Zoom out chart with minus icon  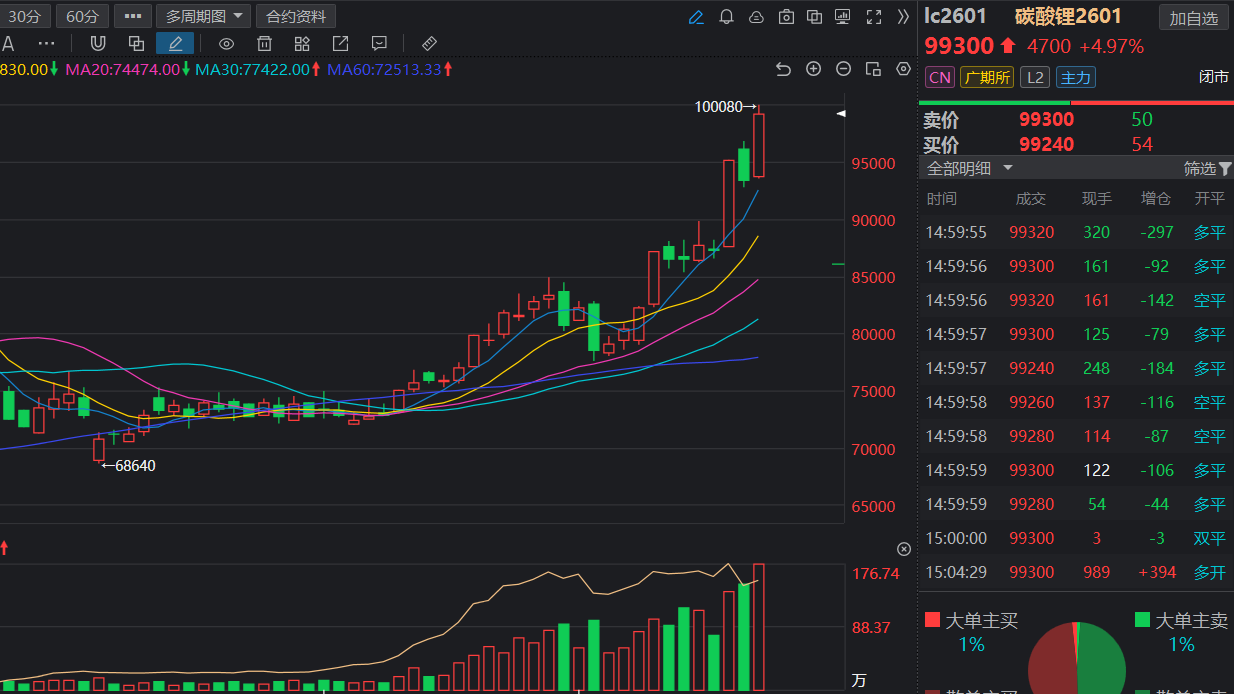[843, 69]
